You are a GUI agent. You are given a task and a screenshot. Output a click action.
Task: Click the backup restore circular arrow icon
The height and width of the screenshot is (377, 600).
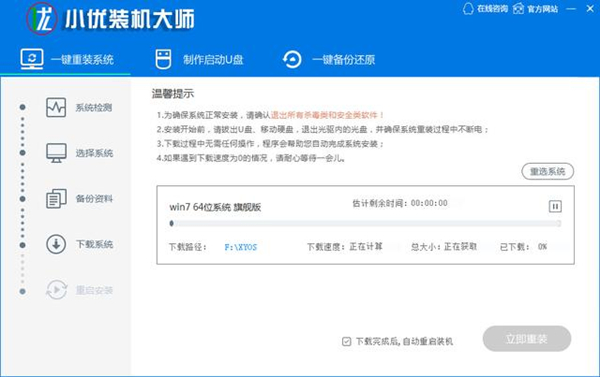[292, 59]
